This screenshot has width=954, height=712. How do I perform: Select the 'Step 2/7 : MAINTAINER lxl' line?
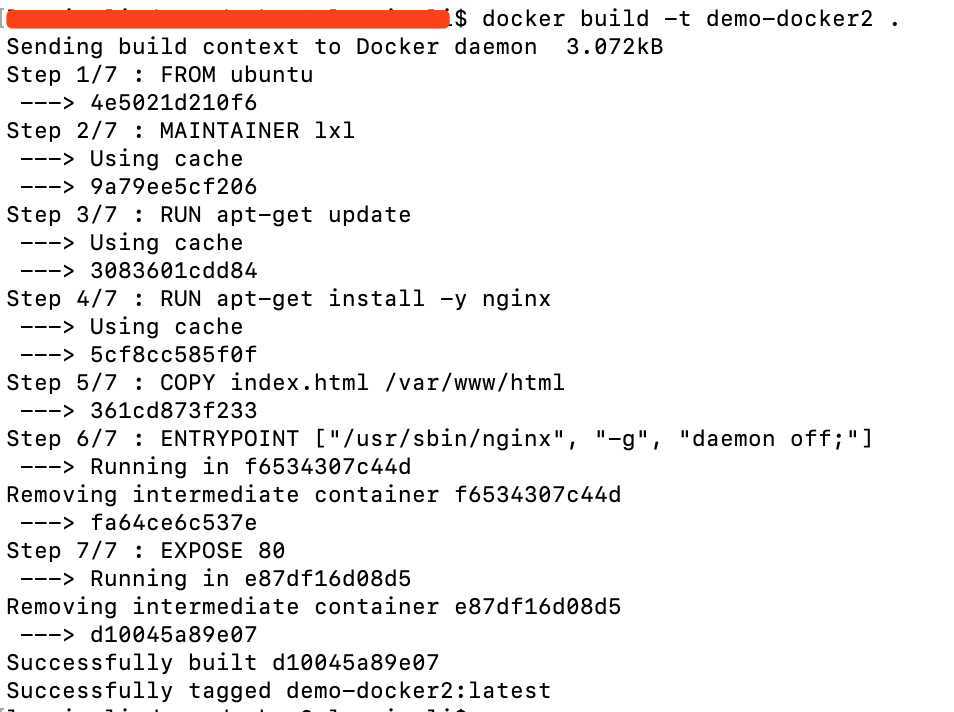180,131
